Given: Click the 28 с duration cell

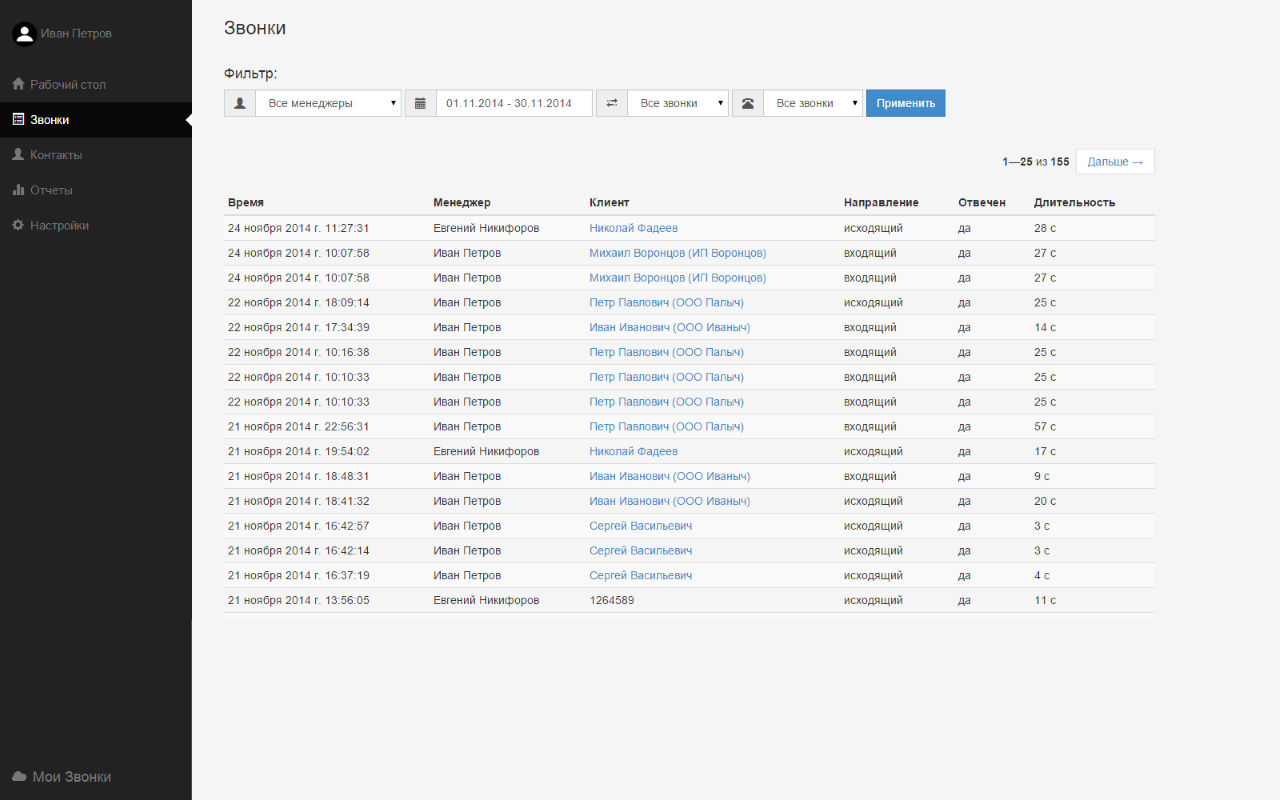Looking at the screenshot, I should (1045, 228).
